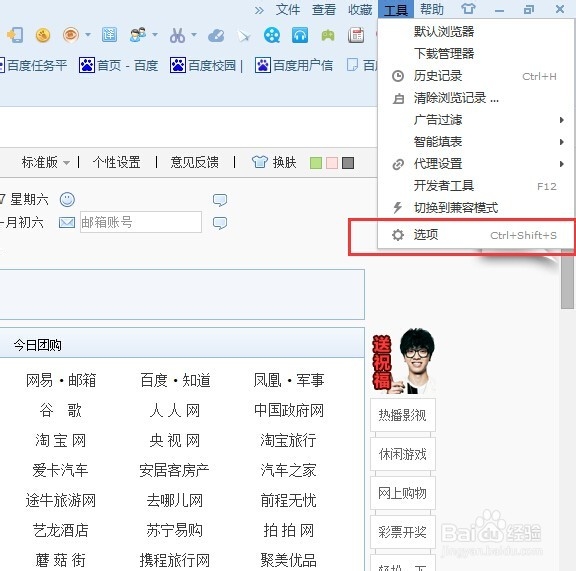This screenshot has height=571, width=576.
Task: Click the shirt skin icon in title bar
Action: click(x=468, y=8)
